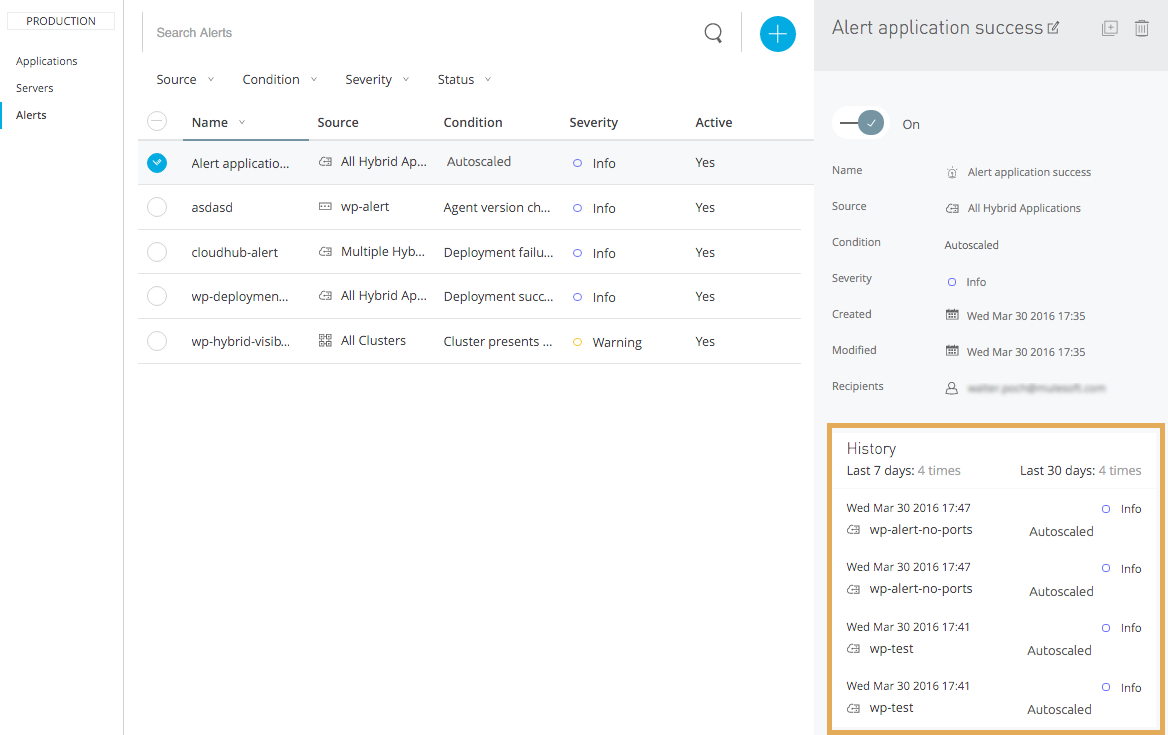Toggle the select-all checkbox in table header
Viewport: 1168px width, 735px height.
(x=157, y=122)
